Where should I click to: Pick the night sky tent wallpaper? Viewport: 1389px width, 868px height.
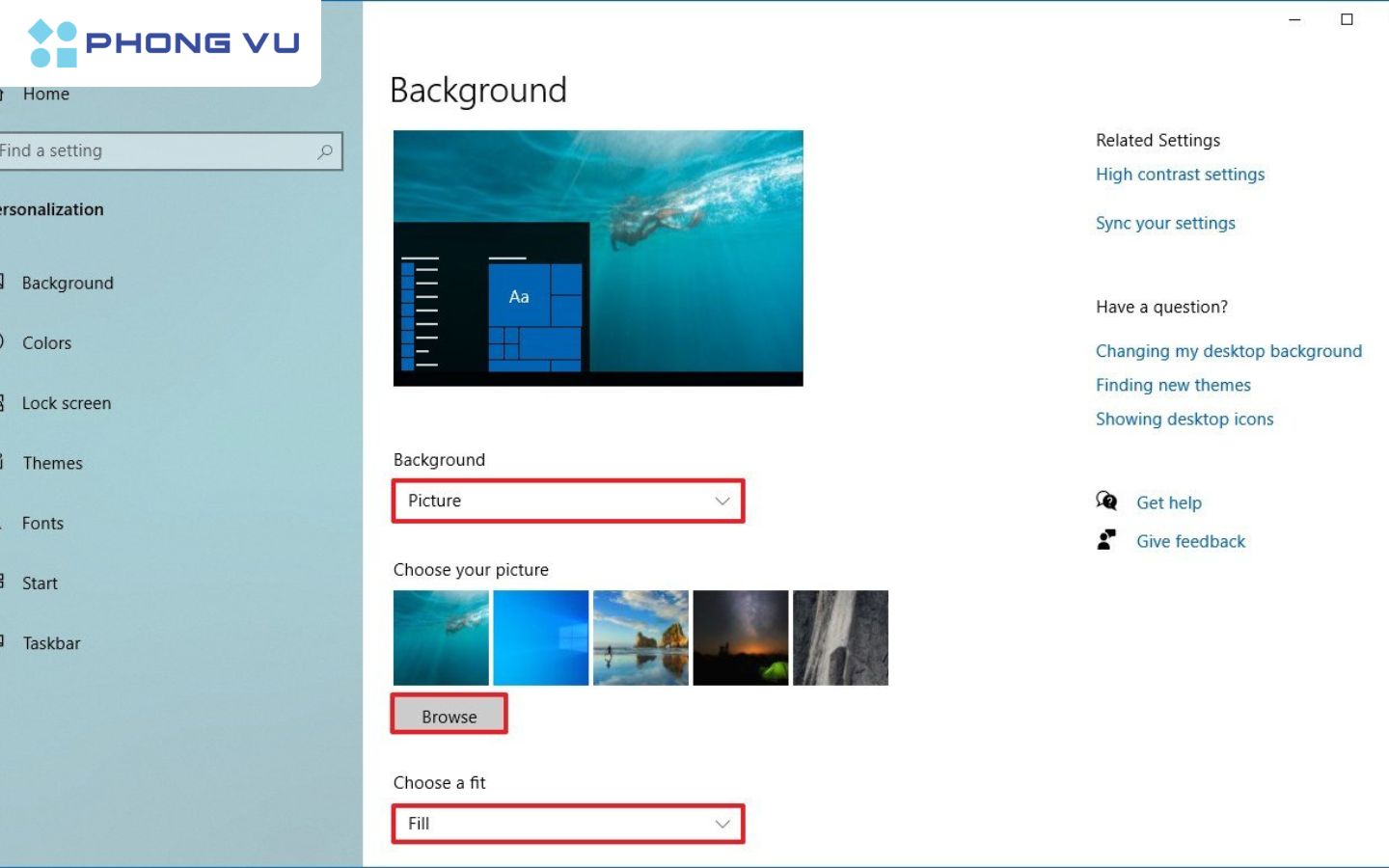pyautogui.click(x=740, y=637)
